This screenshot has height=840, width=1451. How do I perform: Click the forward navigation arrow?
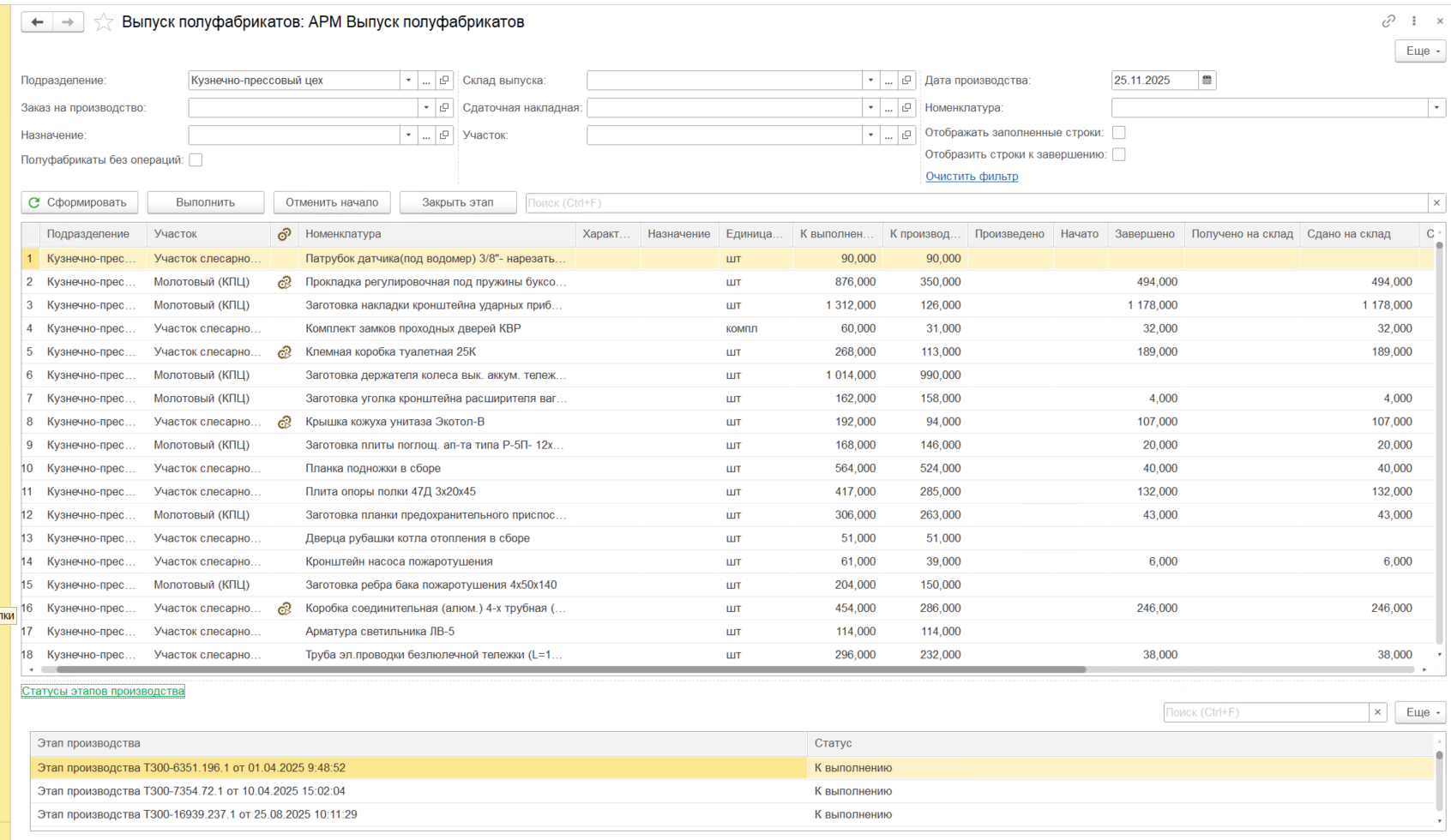click(68, 22)
